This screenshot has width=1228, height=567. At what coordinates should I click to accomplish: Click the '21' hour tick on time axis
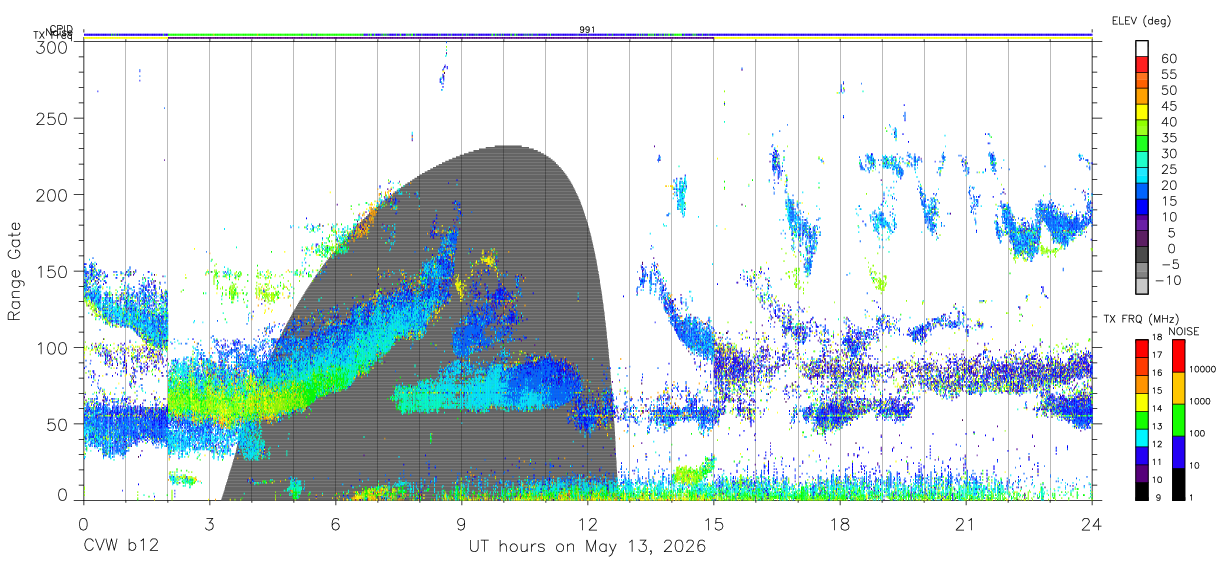click(966, 523)
